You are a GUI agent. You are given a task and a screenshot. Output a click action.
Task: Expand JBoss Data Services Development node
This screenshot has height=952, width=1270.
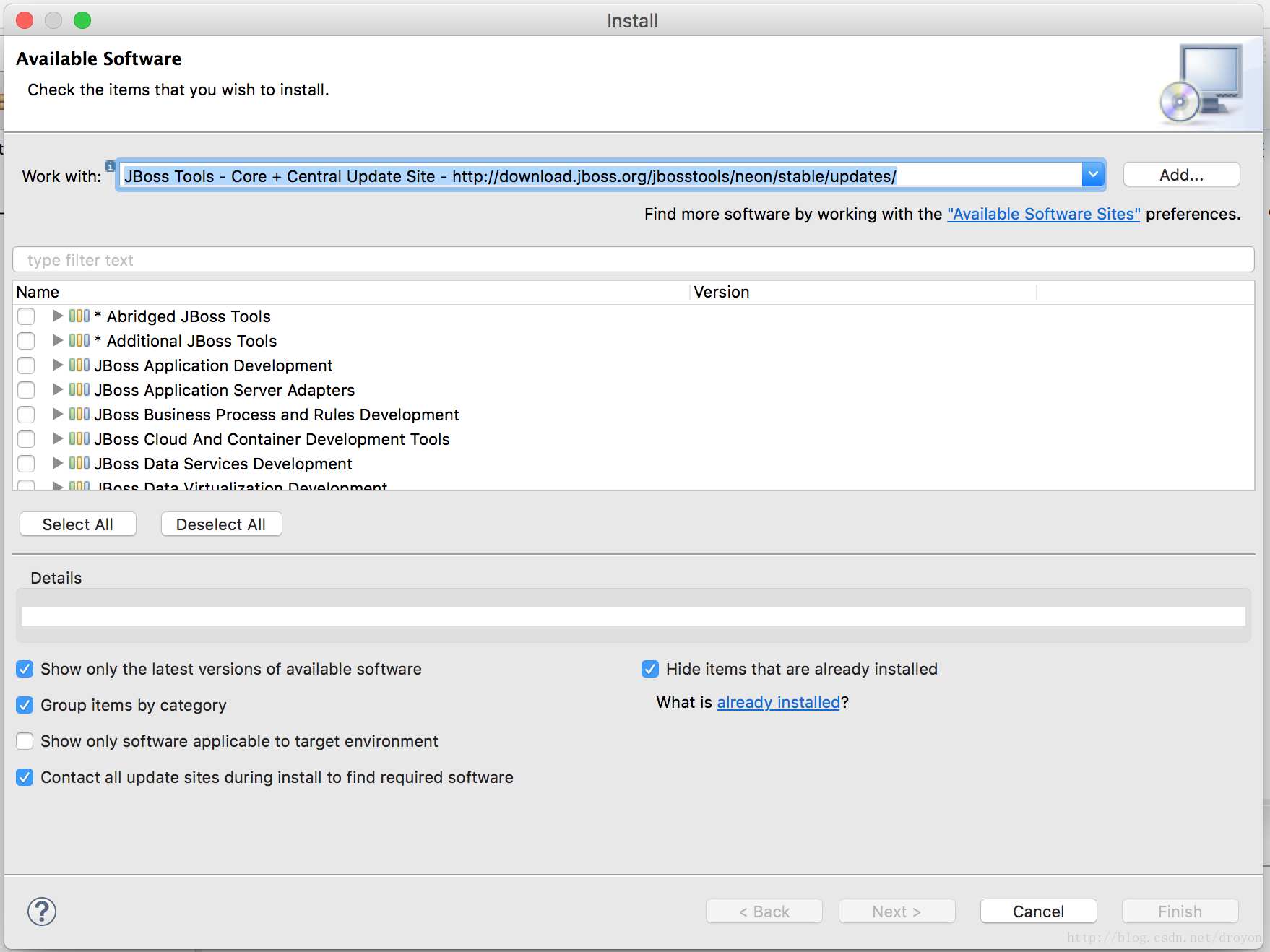[57, 463]
